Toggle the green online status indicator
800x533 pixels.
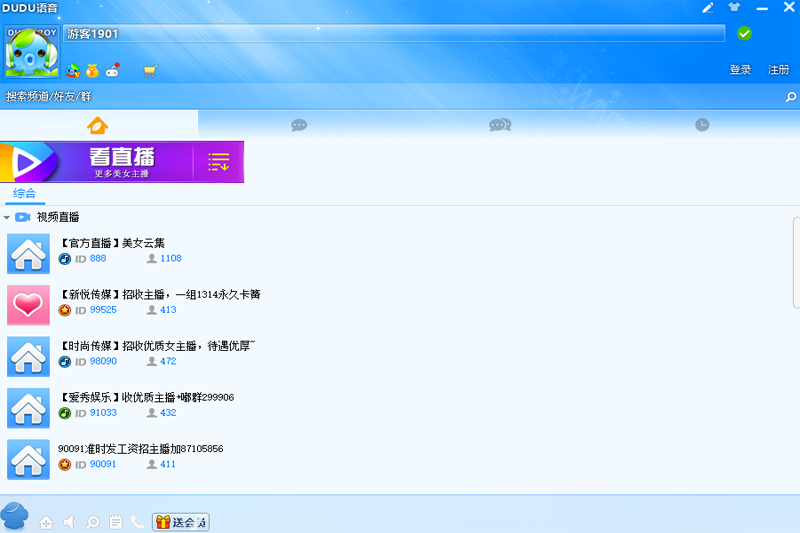click(743, 33)
